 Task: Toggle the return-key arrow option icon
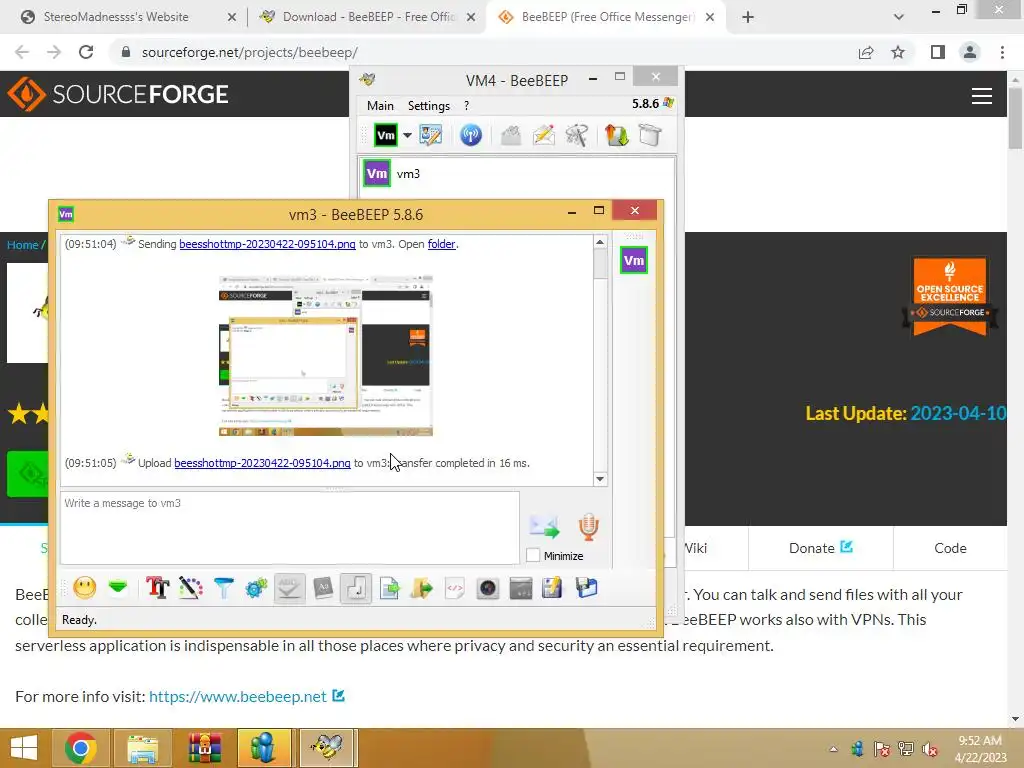click(x=356, y=588)
